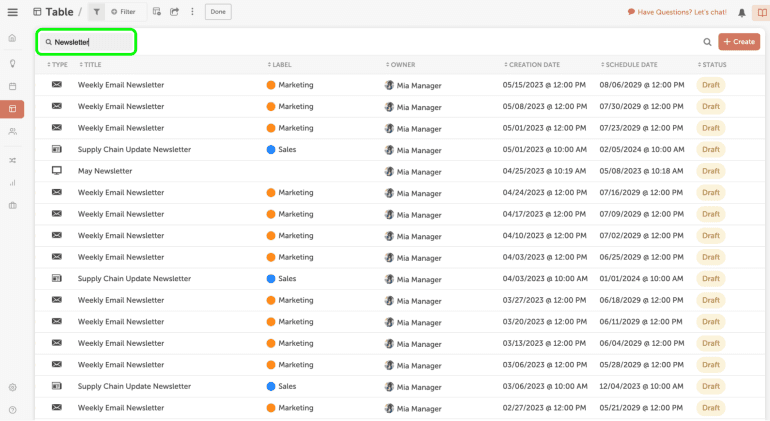Click orange Marketing label dot in first row
Screen dimensions: 770x421
coord(271,85)
